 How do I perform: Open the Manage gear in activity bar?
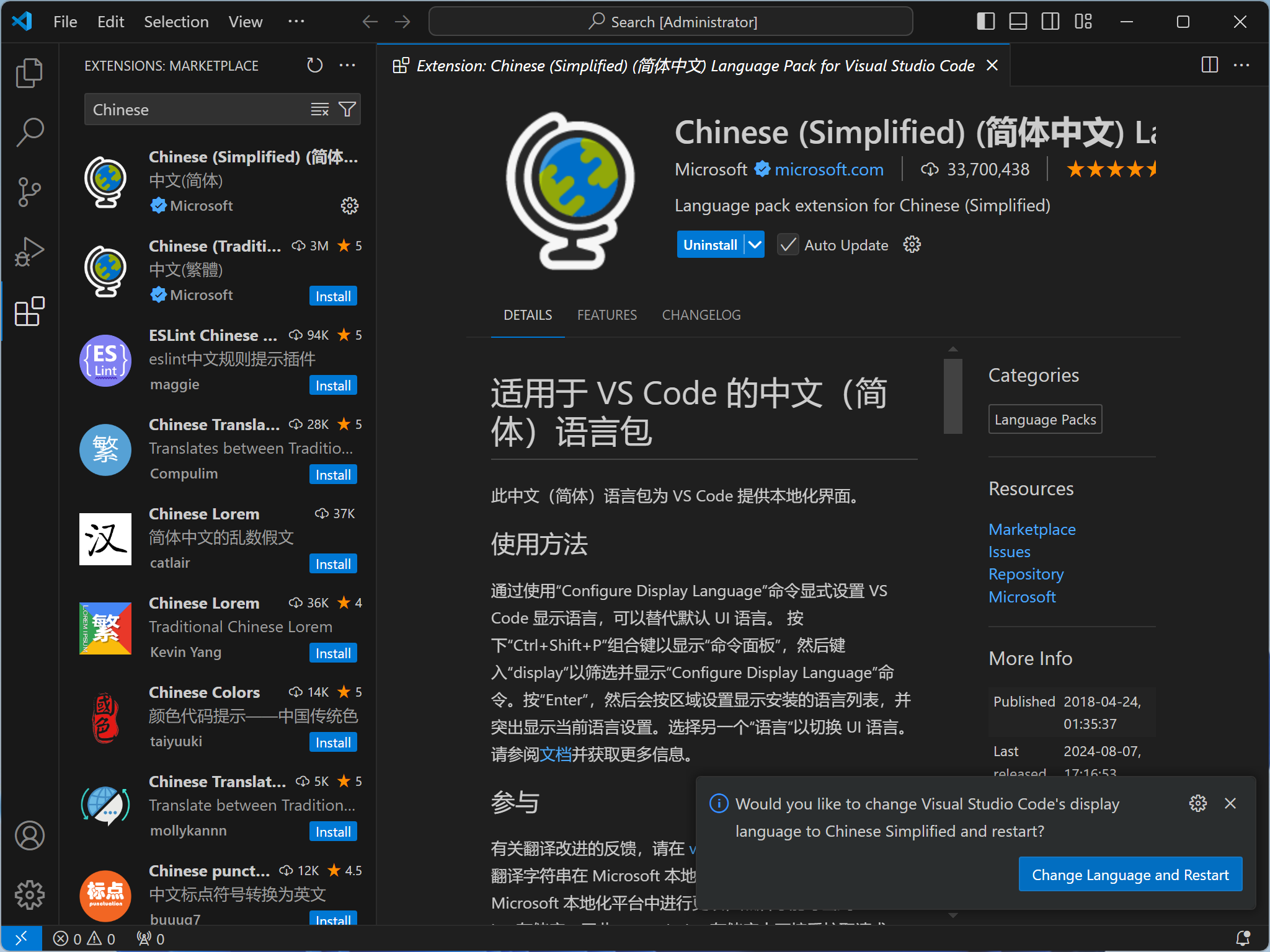(29, 895)
